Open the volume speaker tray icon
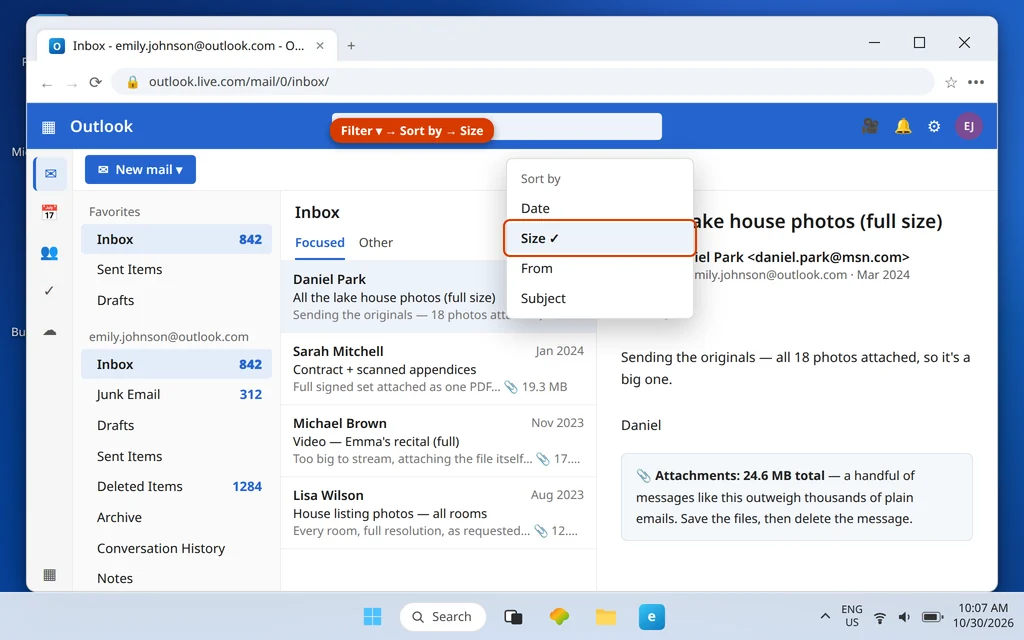Viewport: 1024px width, 640px height. pos(904,617)
